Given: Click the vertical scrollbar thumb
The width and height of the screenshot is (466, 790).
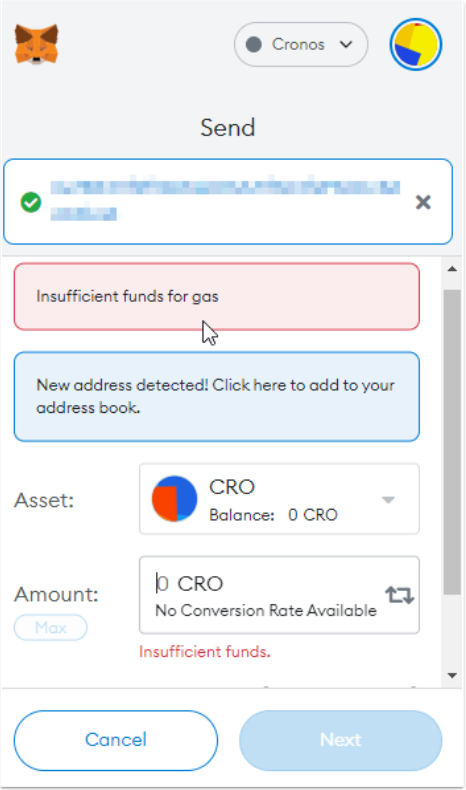Looking at the screenshot, I should [452, 442].
